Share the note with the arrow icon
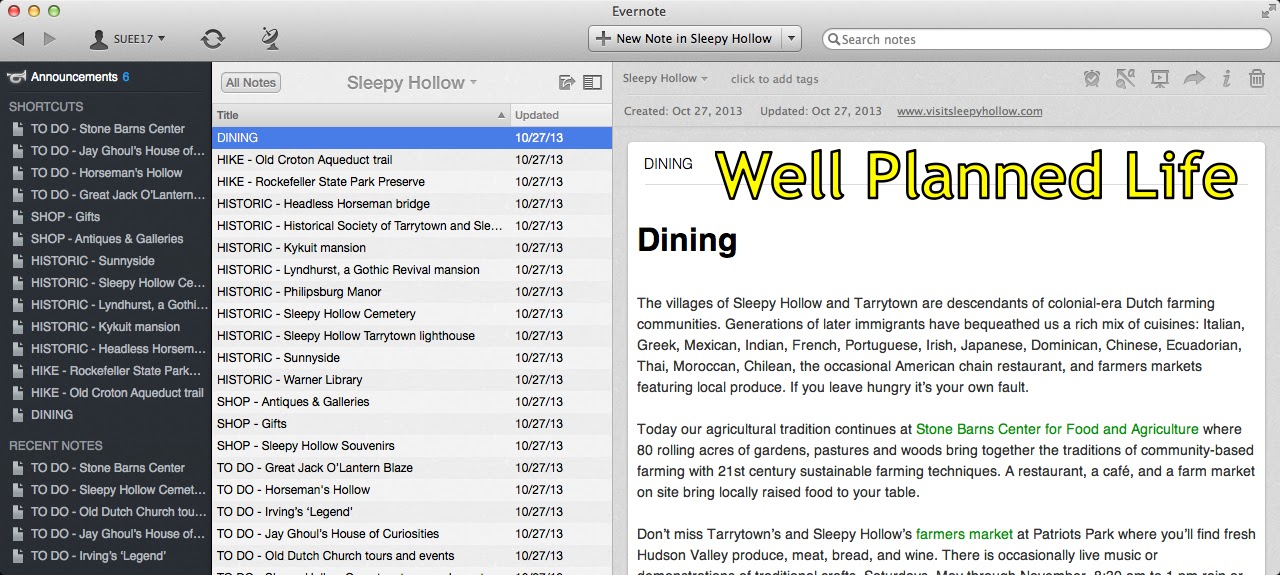Screen dimensions: 1280x575 [x=1194, y=78]
